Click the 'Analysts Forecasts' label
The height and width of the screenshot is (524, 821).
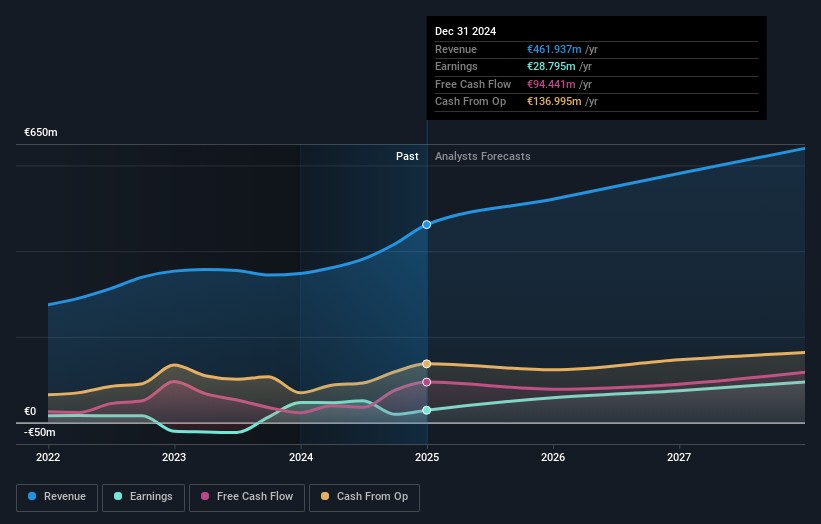[483, 156]
